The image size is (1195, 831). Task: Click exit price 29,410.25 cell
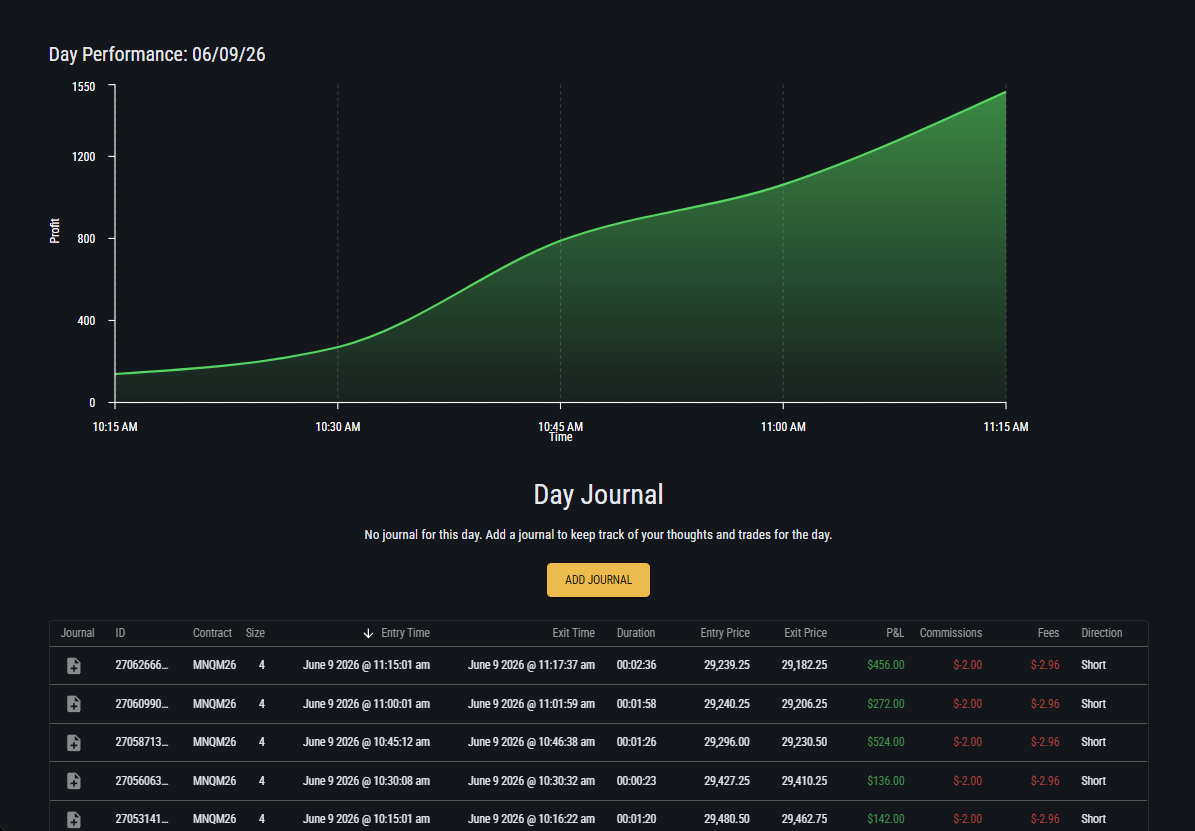click(x=804, y=781)
